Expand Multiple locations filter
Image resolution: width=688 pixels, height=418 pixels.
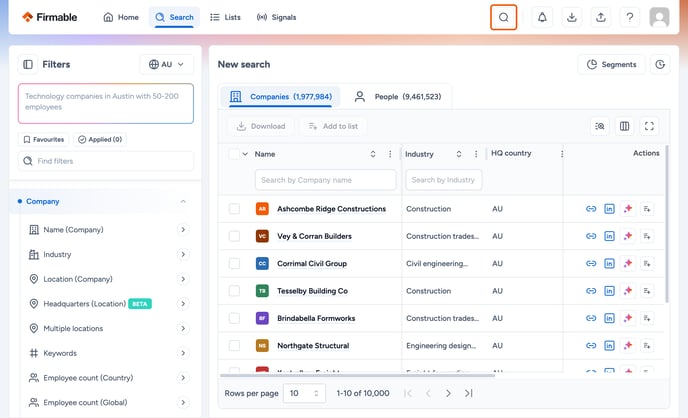pos(183,329)
